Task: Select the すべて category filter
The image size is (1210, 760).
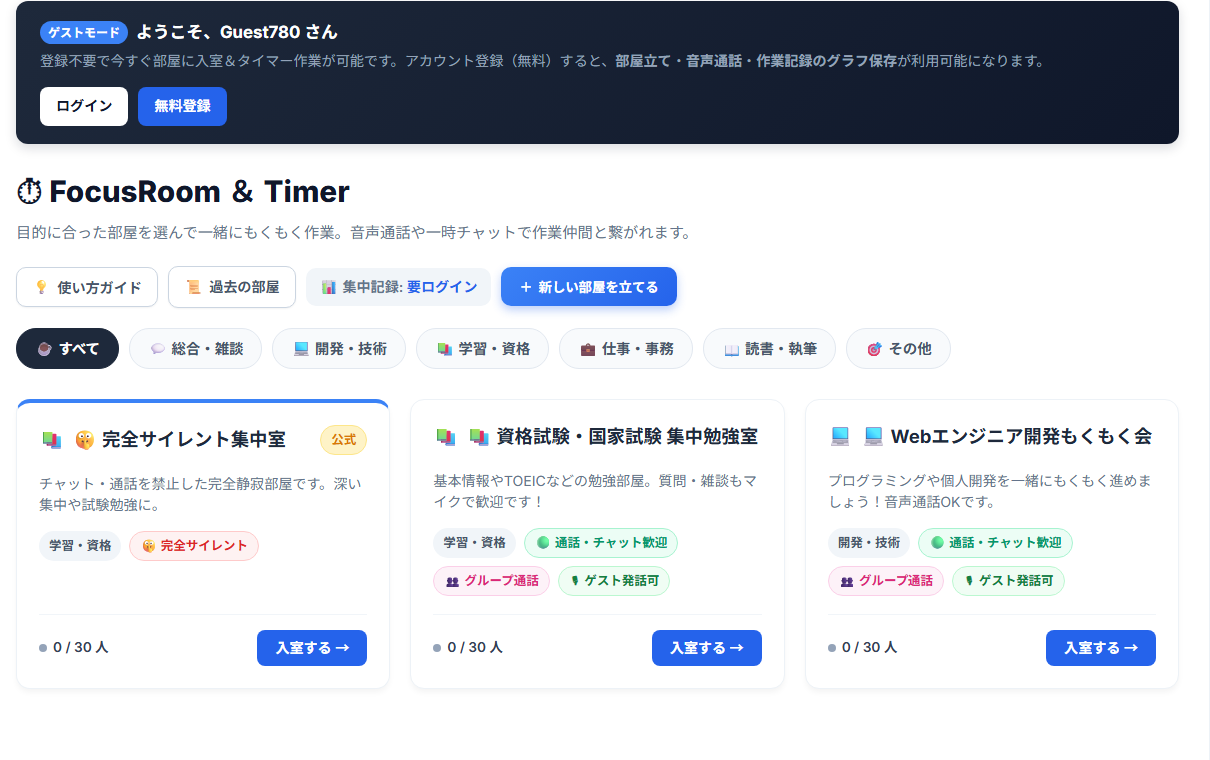Action: pos(68,349)
